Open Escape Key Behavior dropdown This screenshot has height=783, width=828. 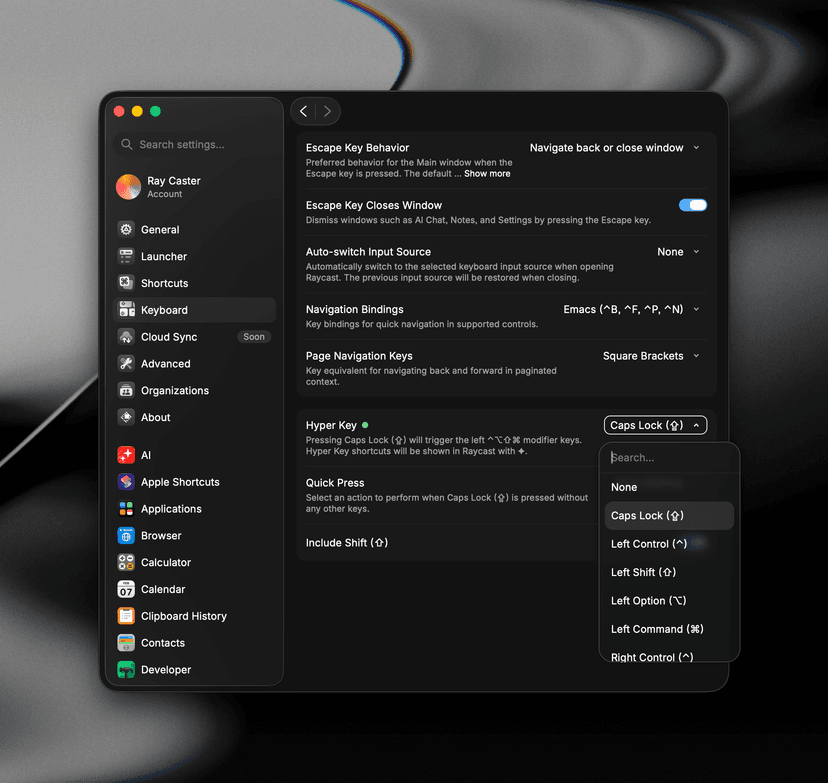(x=615, y=148)
